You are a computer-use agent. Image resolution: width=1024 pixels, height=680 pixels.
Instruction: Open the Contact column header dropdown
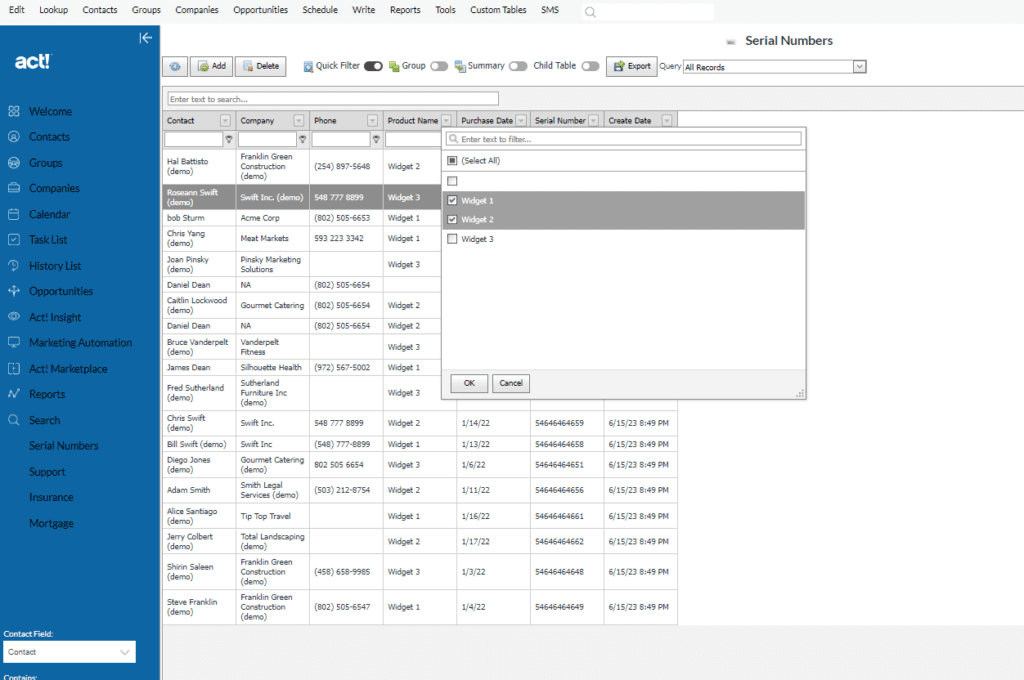pos(225,121)
